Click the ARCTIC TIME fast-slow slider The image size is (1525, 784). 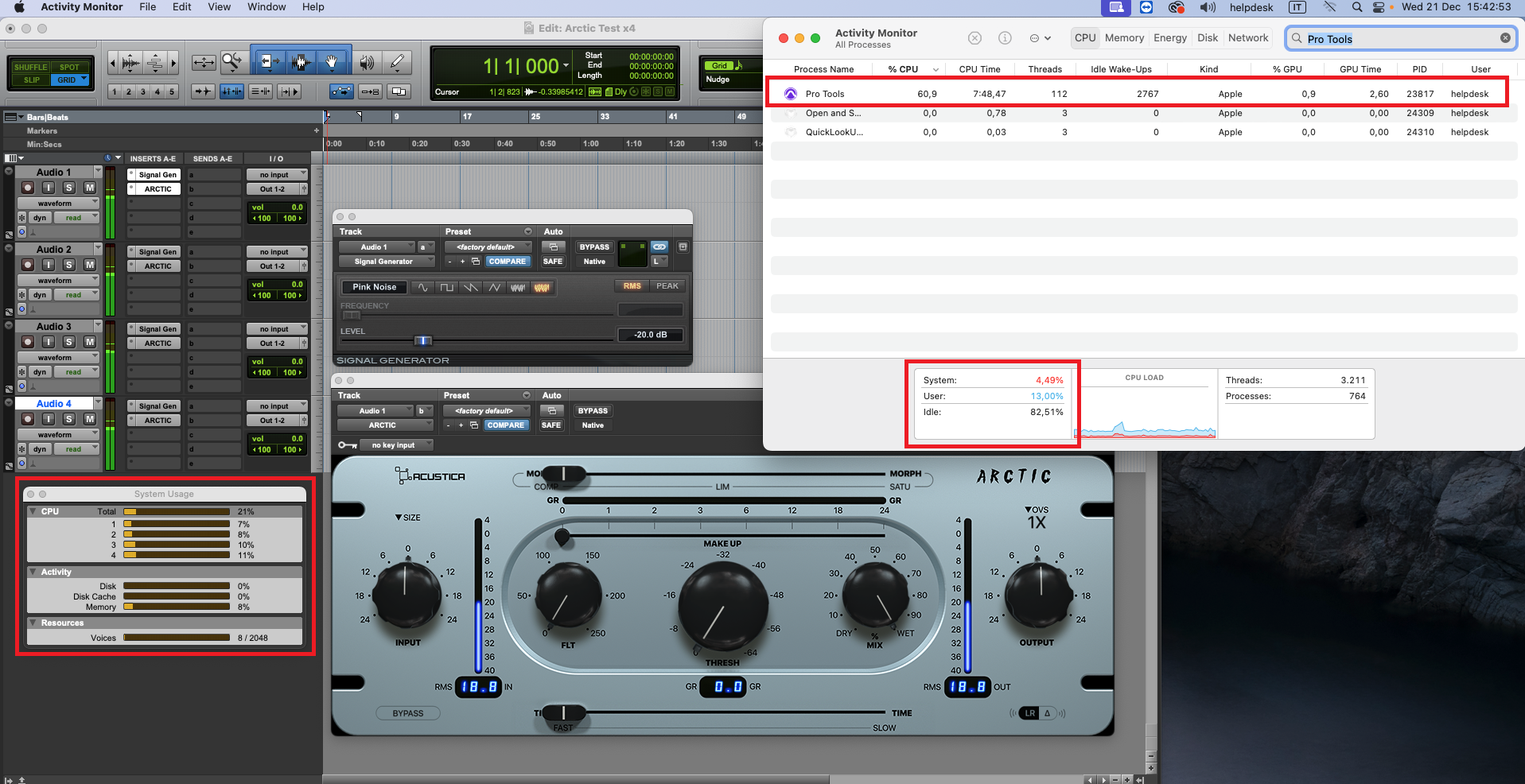click(563, 712)
